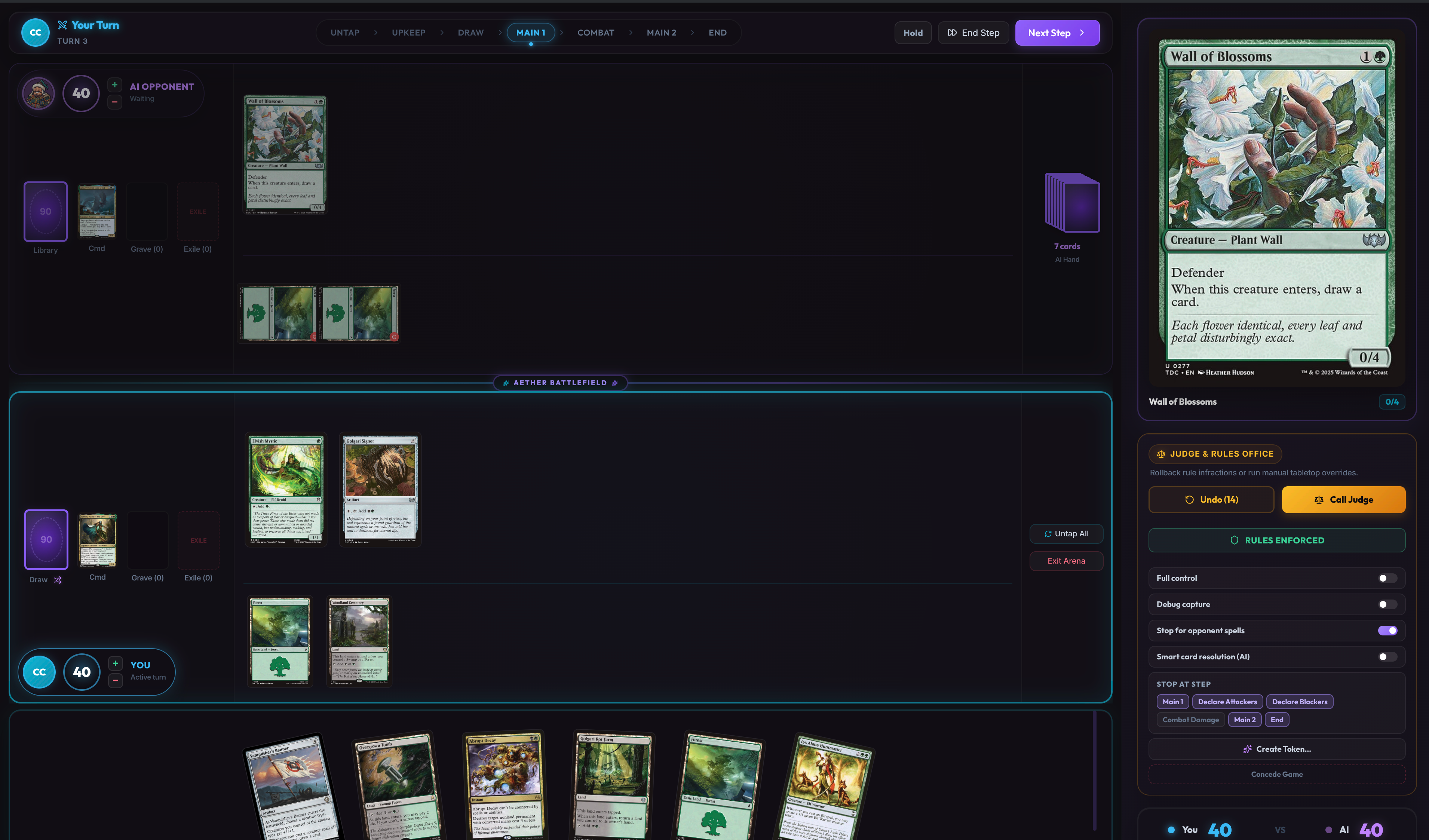Click the AETHER BATTLEFIELD divider label
1429x840 pixels.
(560, 383)
